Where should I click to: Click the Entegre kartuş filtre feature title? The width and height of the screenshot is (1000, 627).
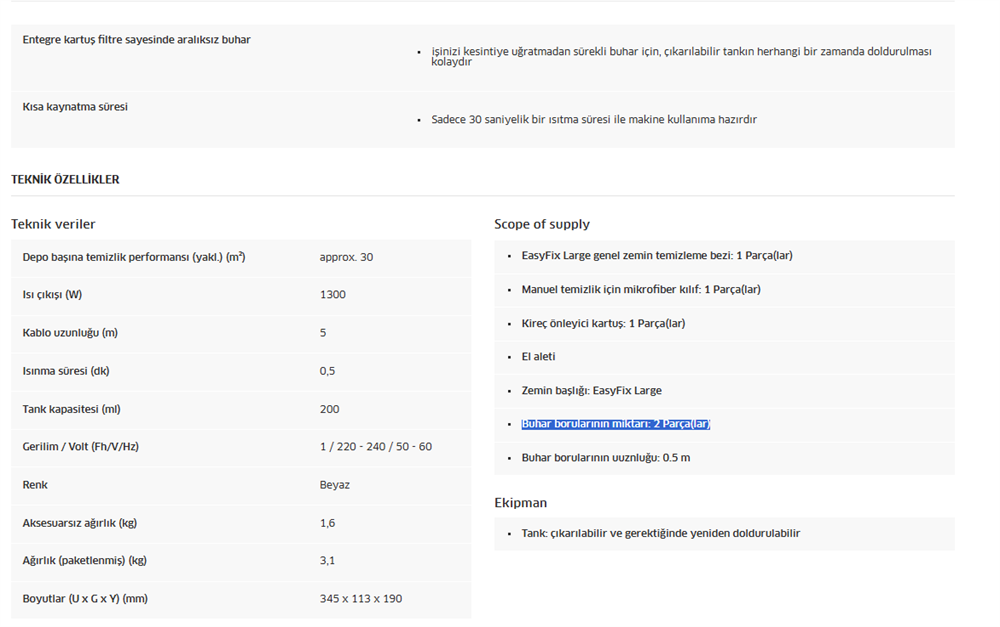[x=136, y=40]
